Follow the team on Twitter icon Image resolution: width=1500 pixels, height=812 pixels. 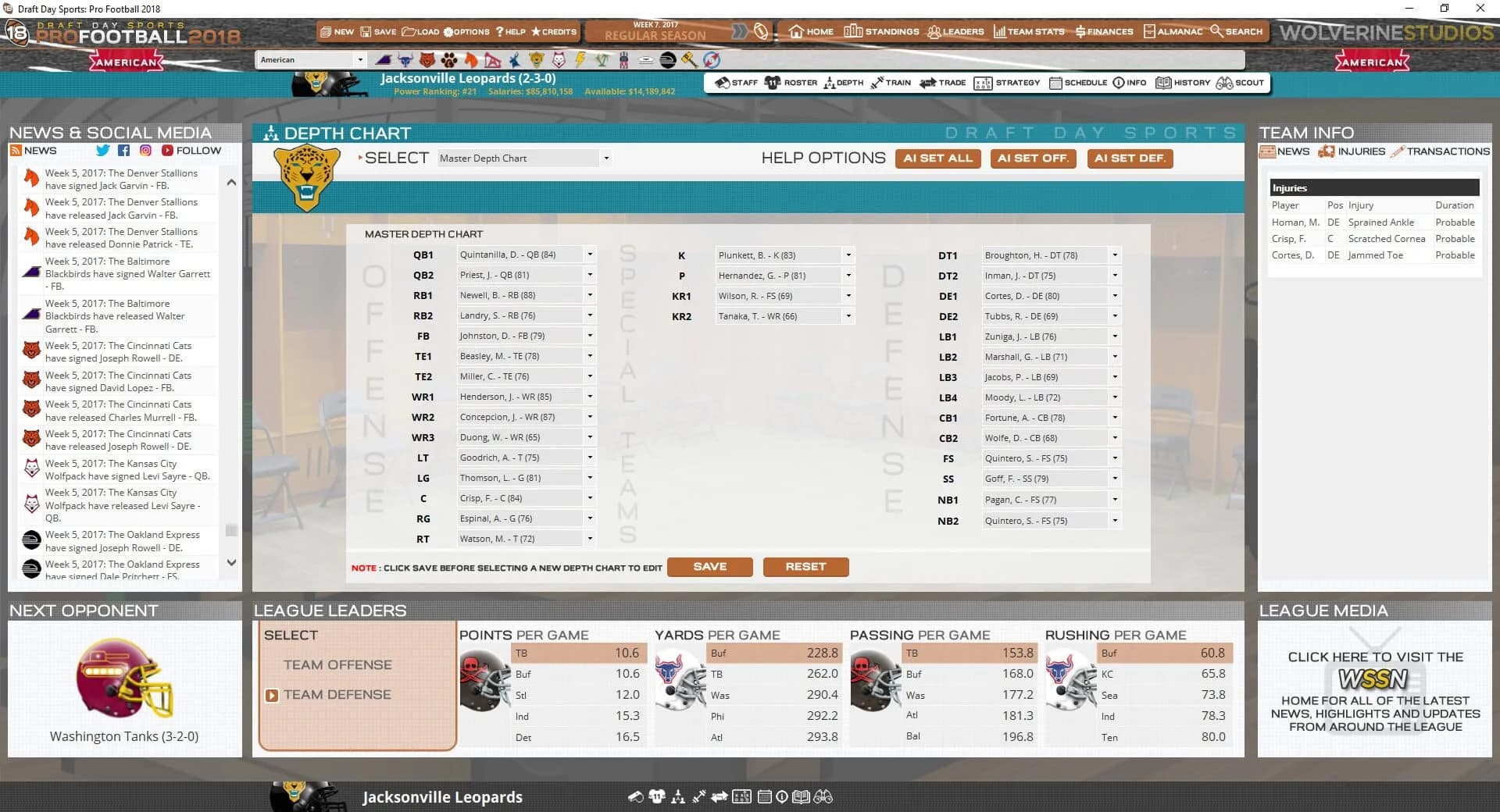click(x=102, y=150)
